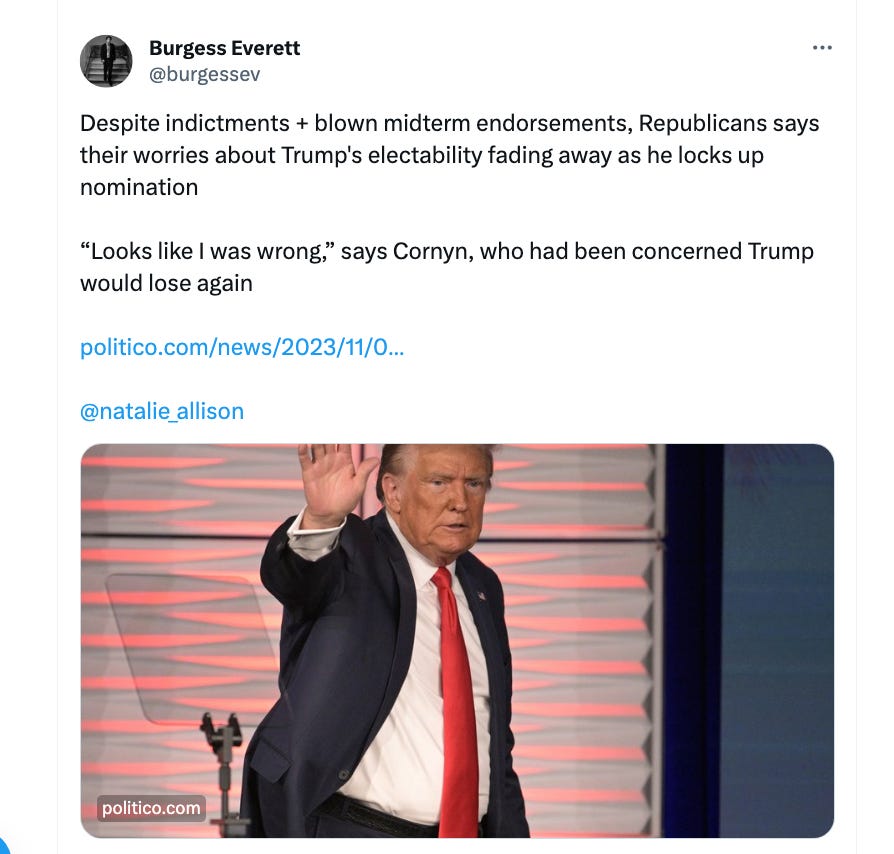Viewport: 894px width, 854px height.
Task: Open the @natalie_allison mention
Action: tap(162, 411)
